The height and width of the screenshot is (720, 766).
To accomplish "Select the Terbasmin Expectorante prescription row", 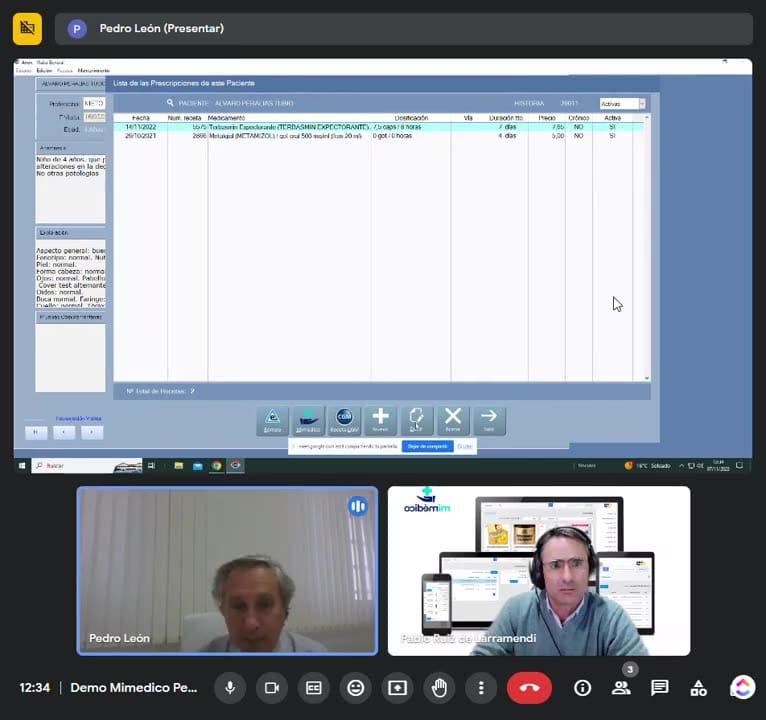I will 379,127.
